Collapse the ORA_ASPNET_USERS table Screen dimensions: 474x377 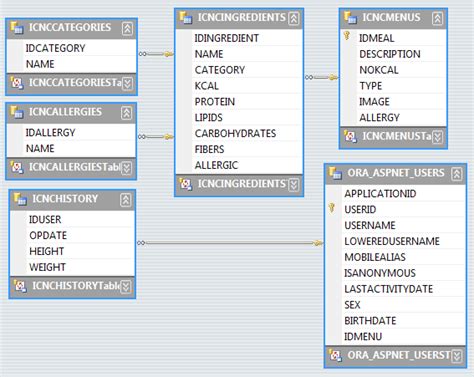456,174
